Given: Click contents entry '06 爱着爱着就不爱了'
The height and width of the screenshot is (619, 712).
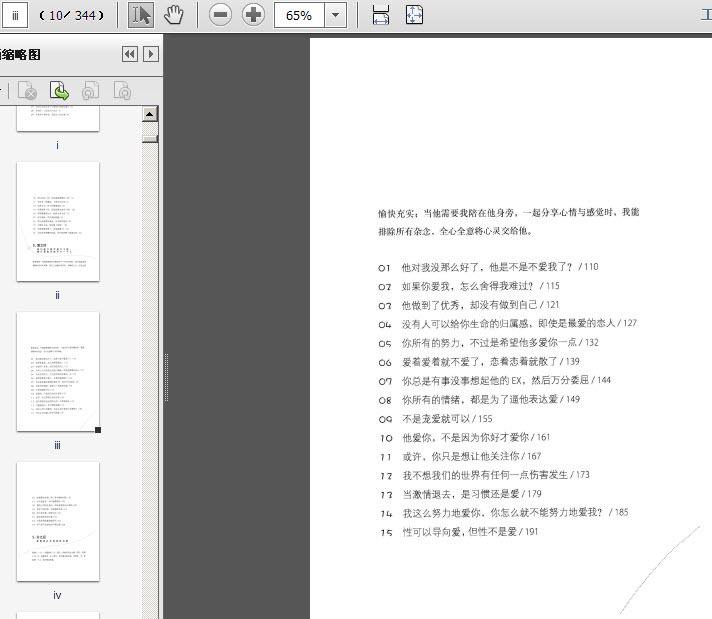Looking at the screenshot, I should pos(479,362).
